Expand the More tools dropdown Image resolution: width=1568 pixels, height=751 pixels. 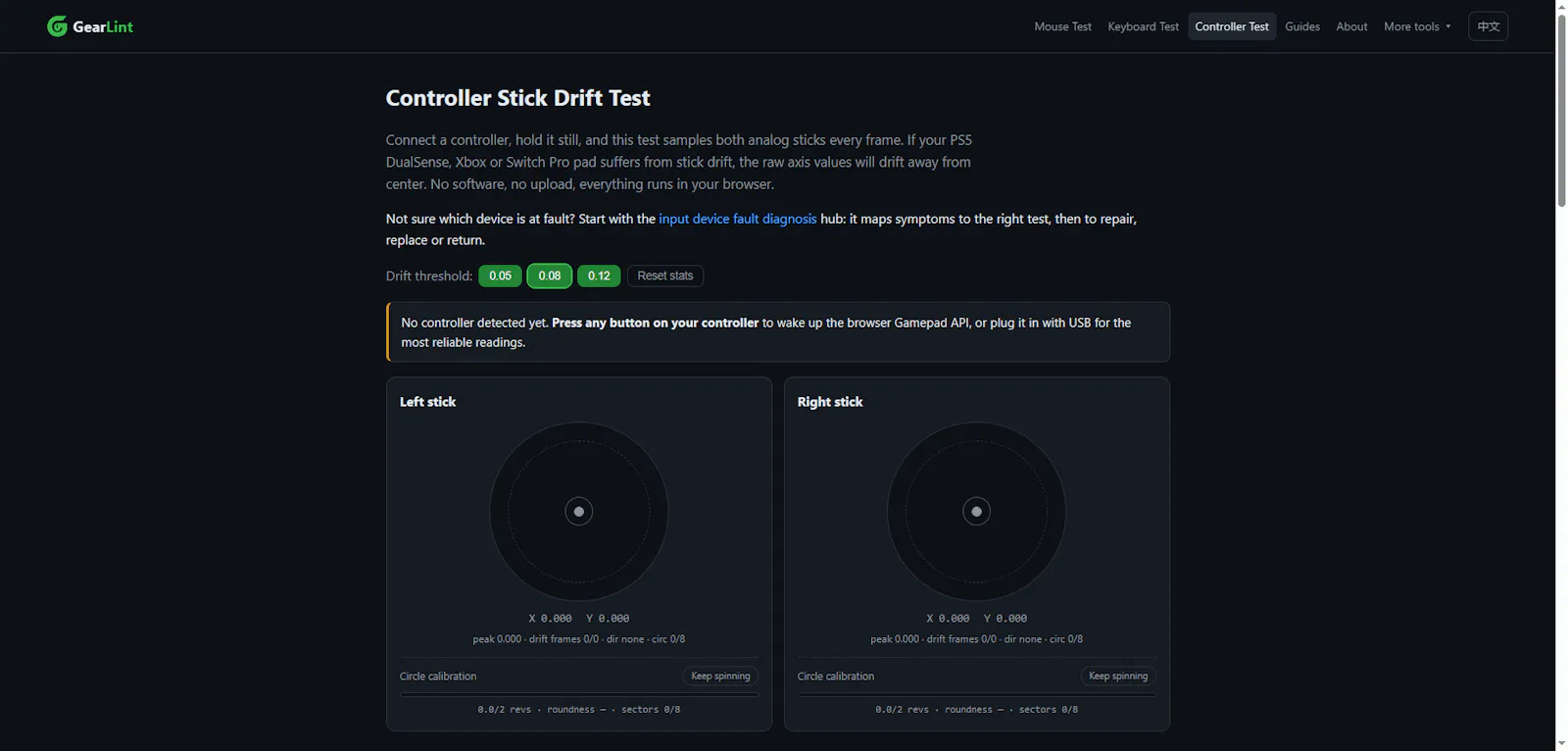tap(1417, 26)
